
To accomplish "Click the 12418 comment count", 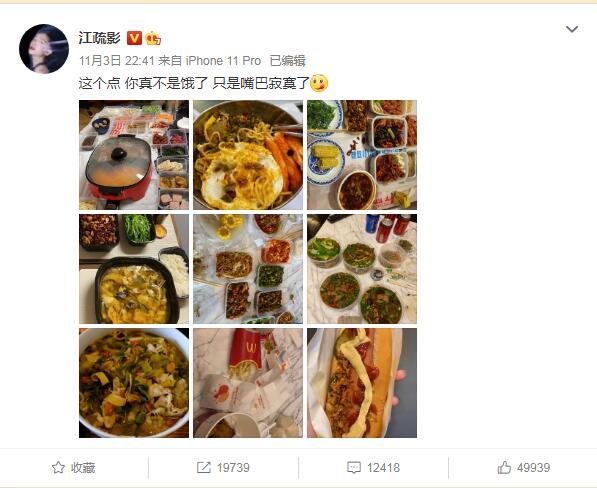I will [383, 467].
